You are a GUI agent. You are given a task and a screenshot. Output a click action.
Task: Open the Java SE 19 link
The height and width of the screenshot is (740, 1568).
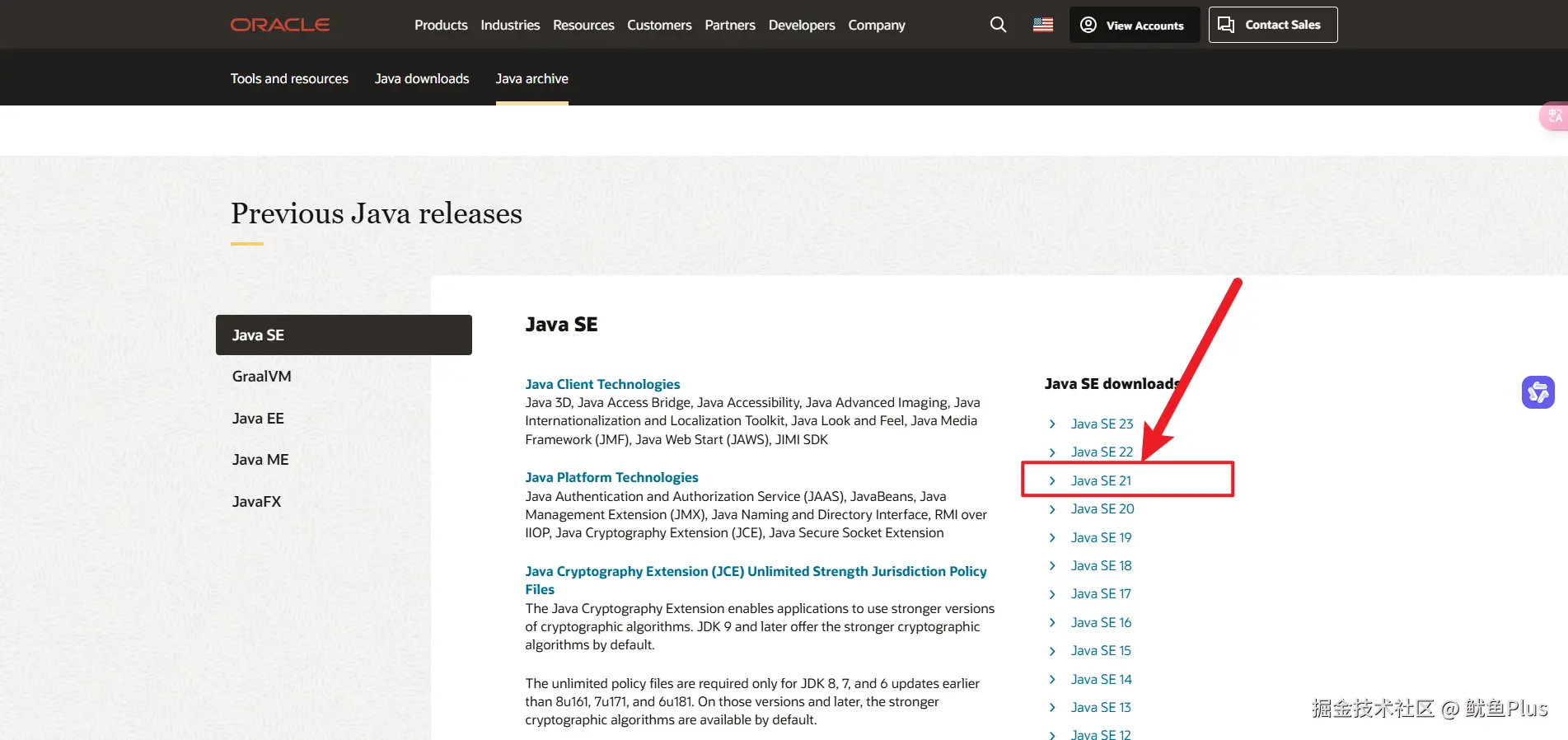tap(1101, 537)
